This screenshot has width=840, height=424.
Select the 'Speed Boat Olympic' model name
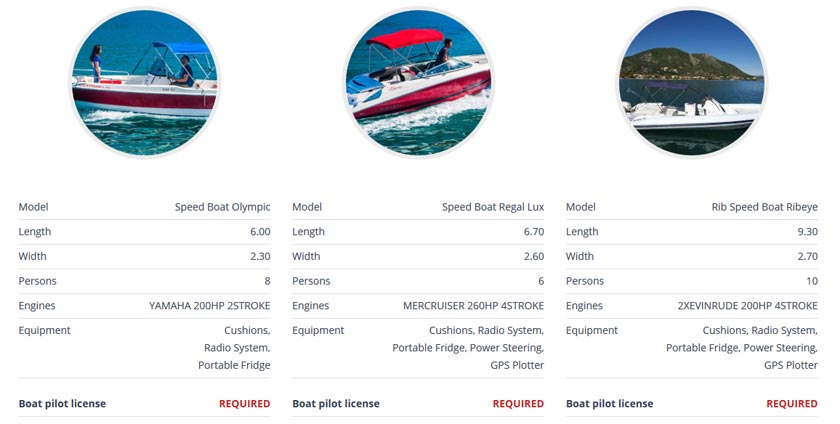[x=222, y=207]
